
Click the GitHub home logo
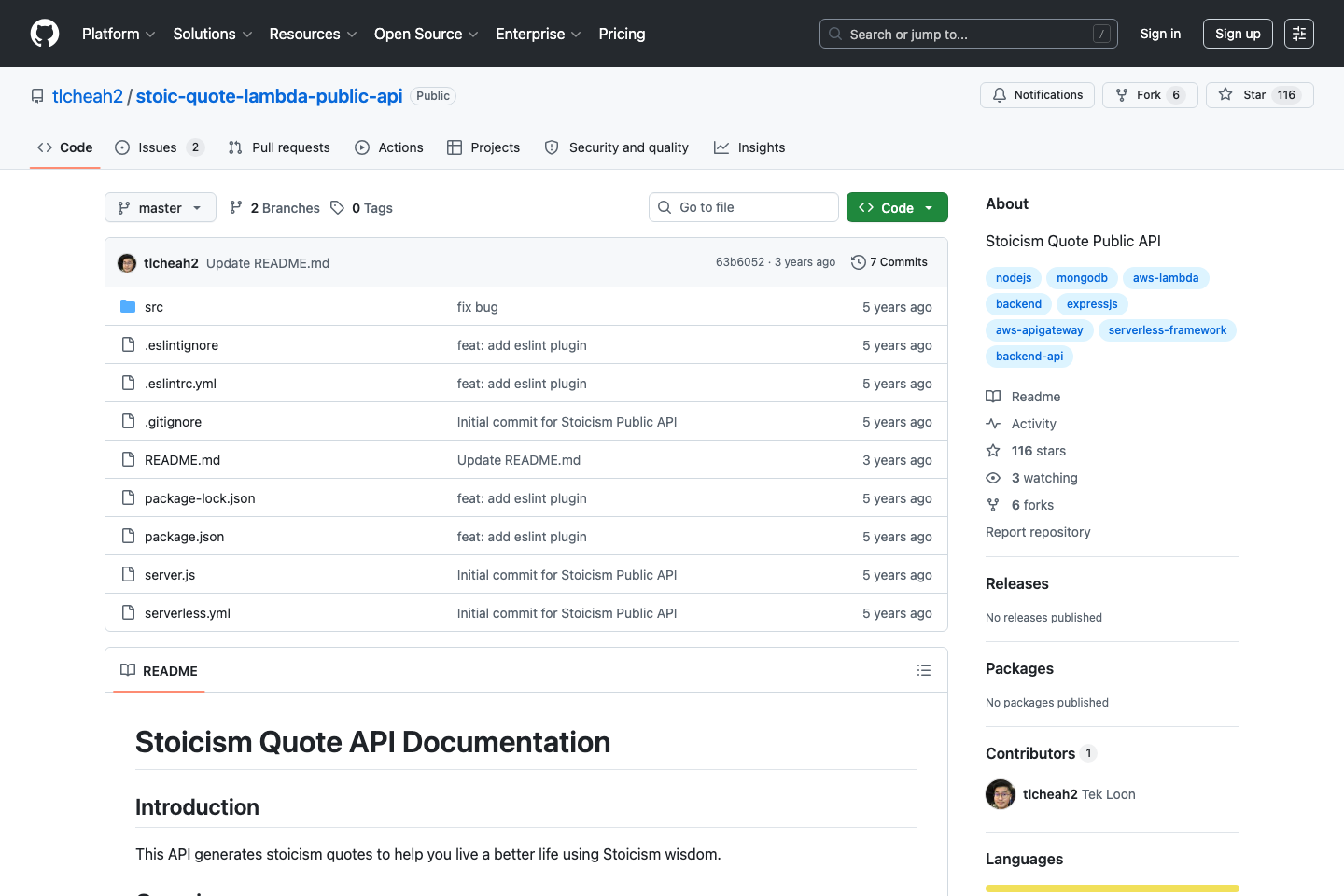click(x=44, y=34)
